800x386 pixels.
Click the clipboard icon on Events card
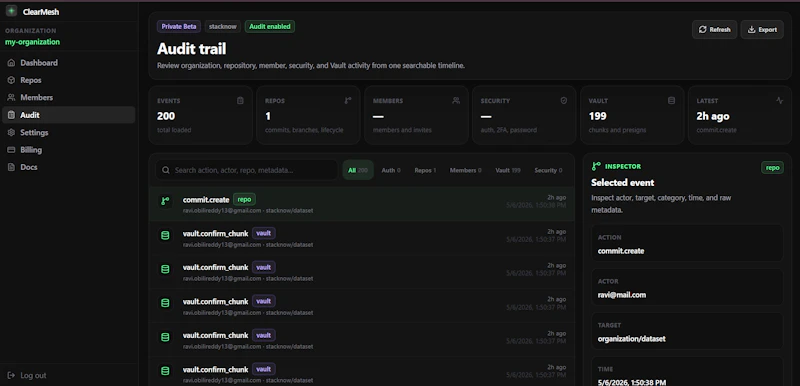click(x=240, y=100)
